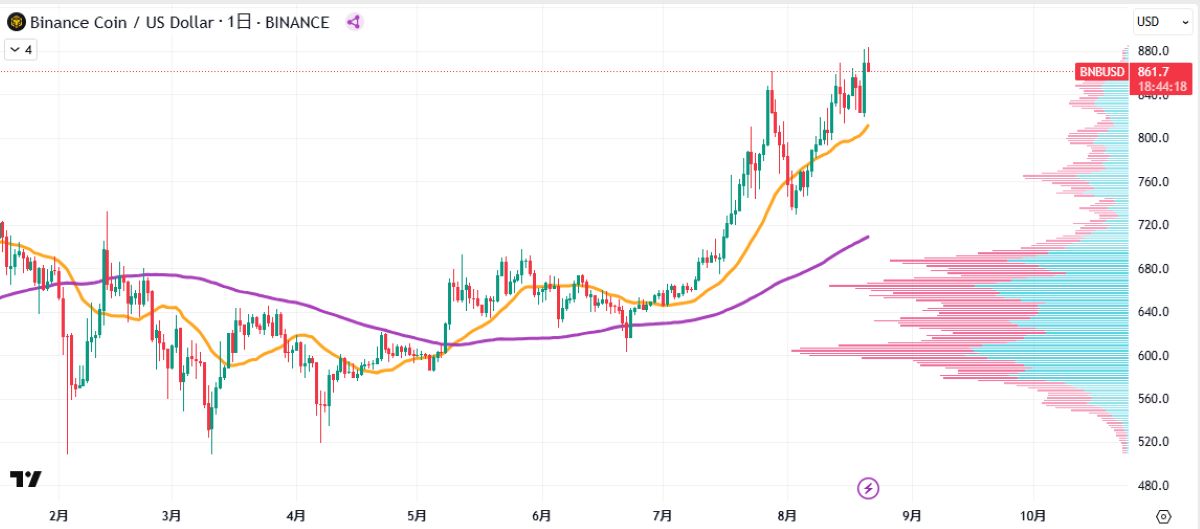Click the Binance Coin logo icon

pyautogui.click(x=16, y=22)
